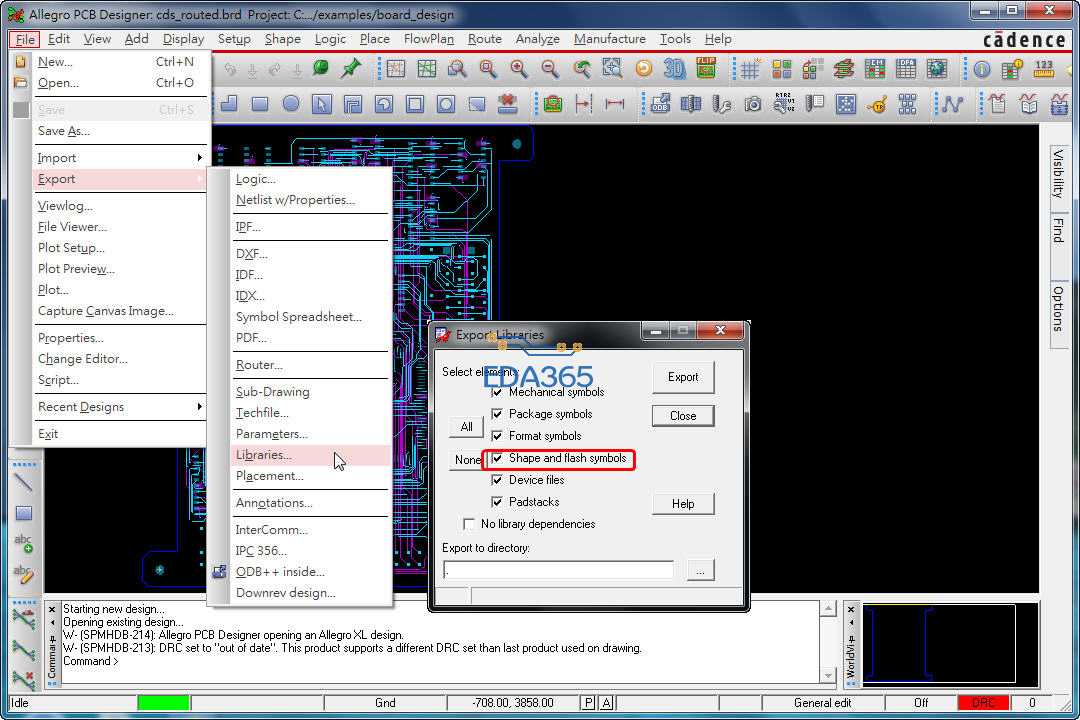
Task: Open the Manufacture menu
Action: tap(610, 39)
